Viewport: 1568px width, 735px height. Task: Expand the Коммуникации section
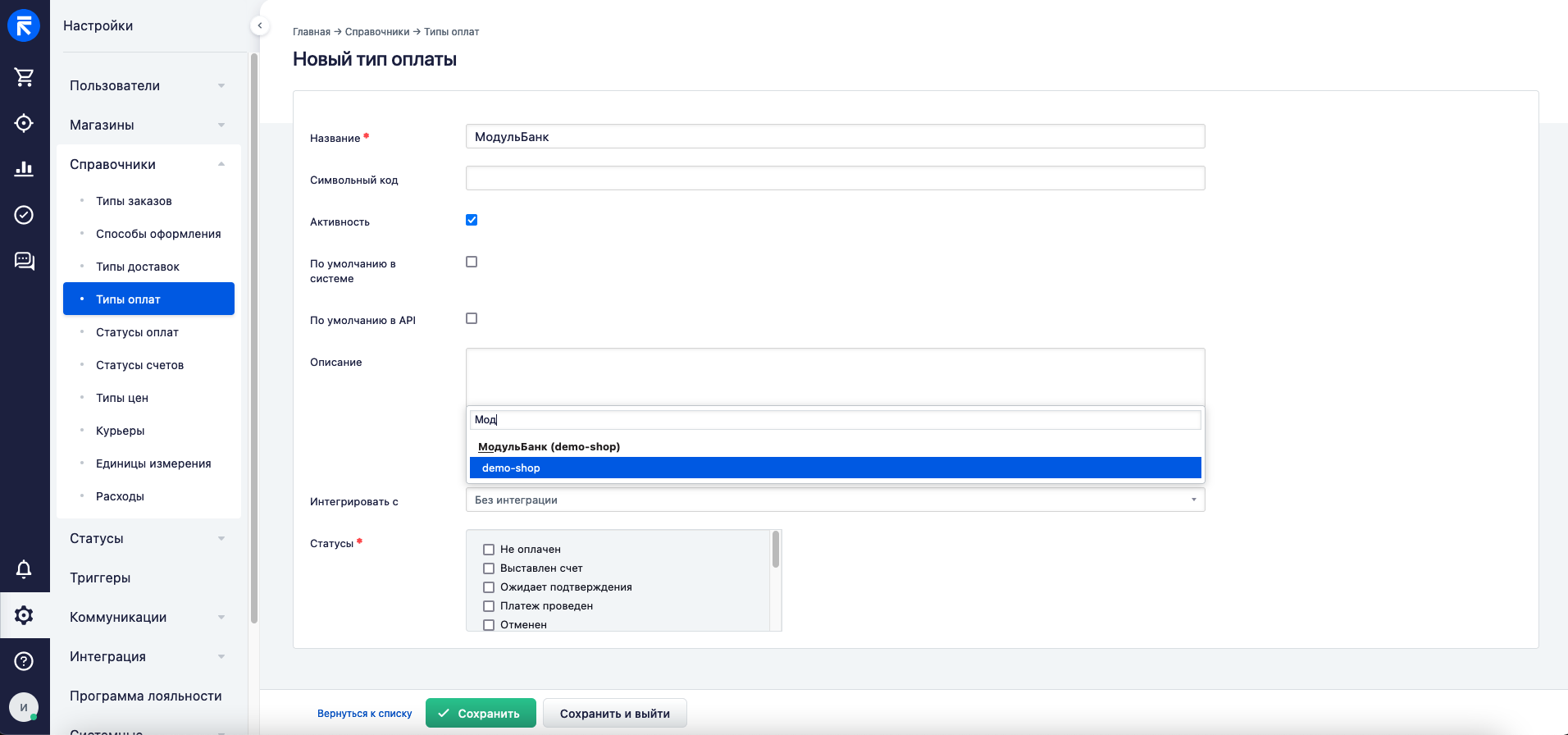pyautogui.click(x=148, y=617)
